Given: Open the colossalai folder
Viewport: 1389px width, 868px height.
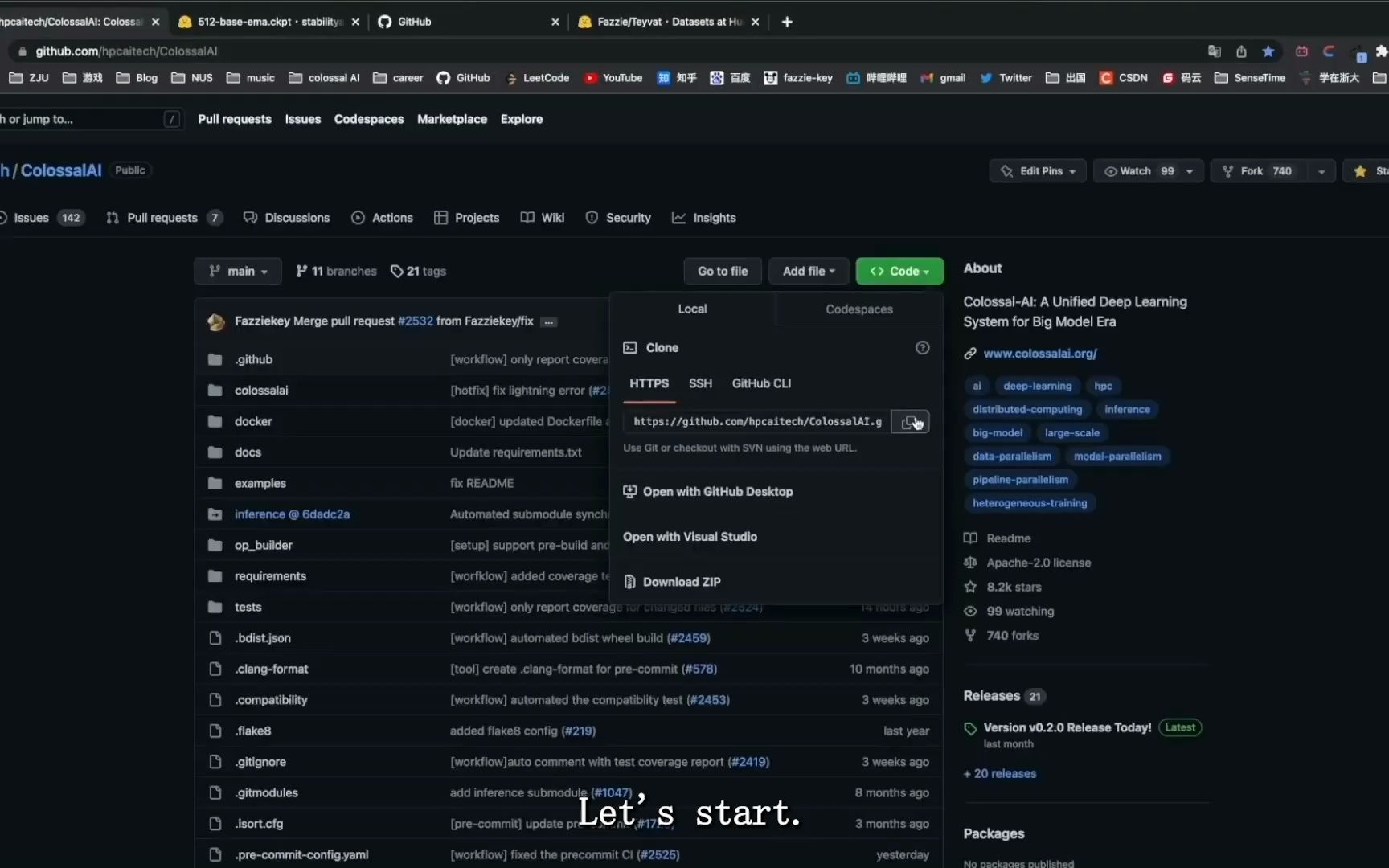Looking at the screenshot, I should tap(261, 391).
